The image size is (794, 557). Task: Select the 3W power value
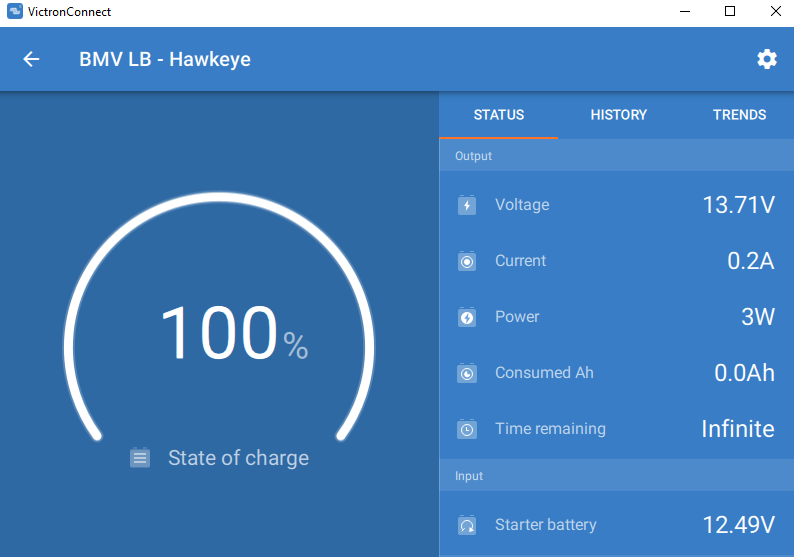click(758, 317)
